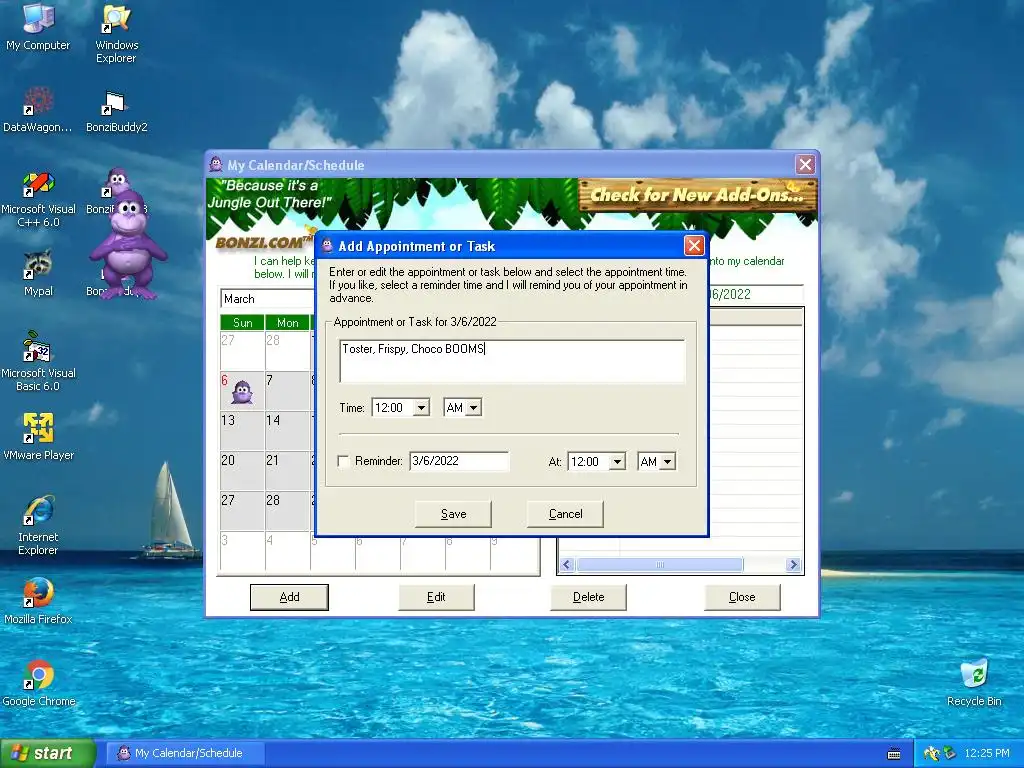Open the on-screen keyboard tray icon
Viewport: 1024px width, 768px height.
[894, 754]
